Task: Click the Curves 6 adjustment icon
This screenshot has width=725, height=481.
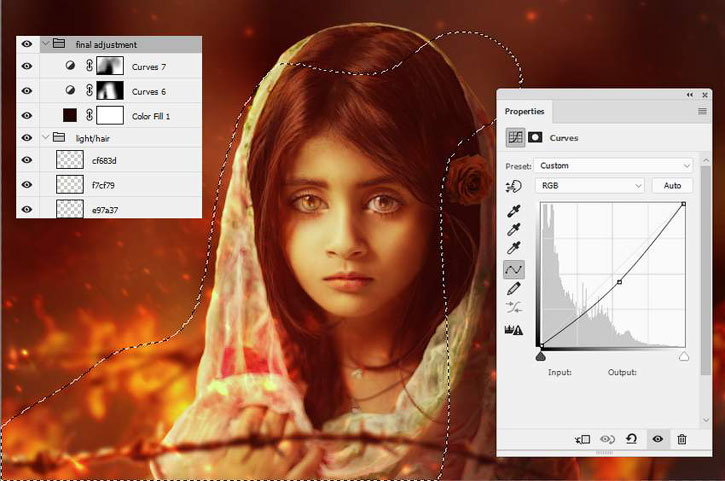Action: click(70, 90)
